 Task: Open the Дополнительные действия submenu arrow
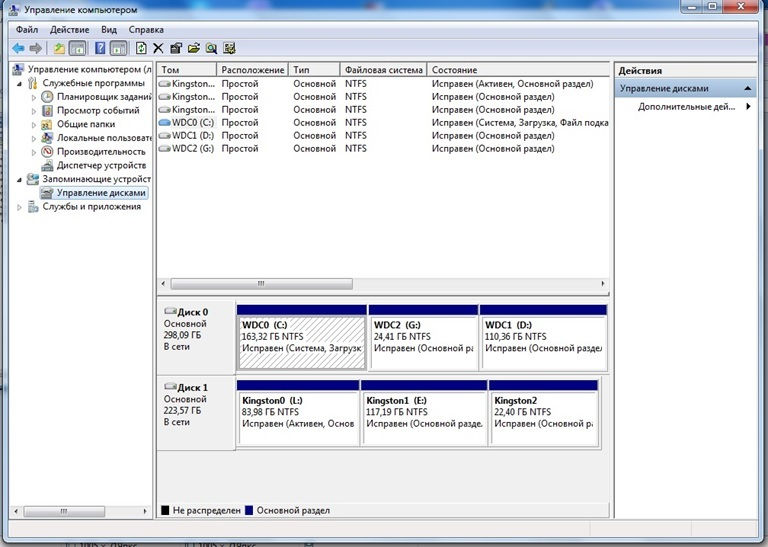748,106
